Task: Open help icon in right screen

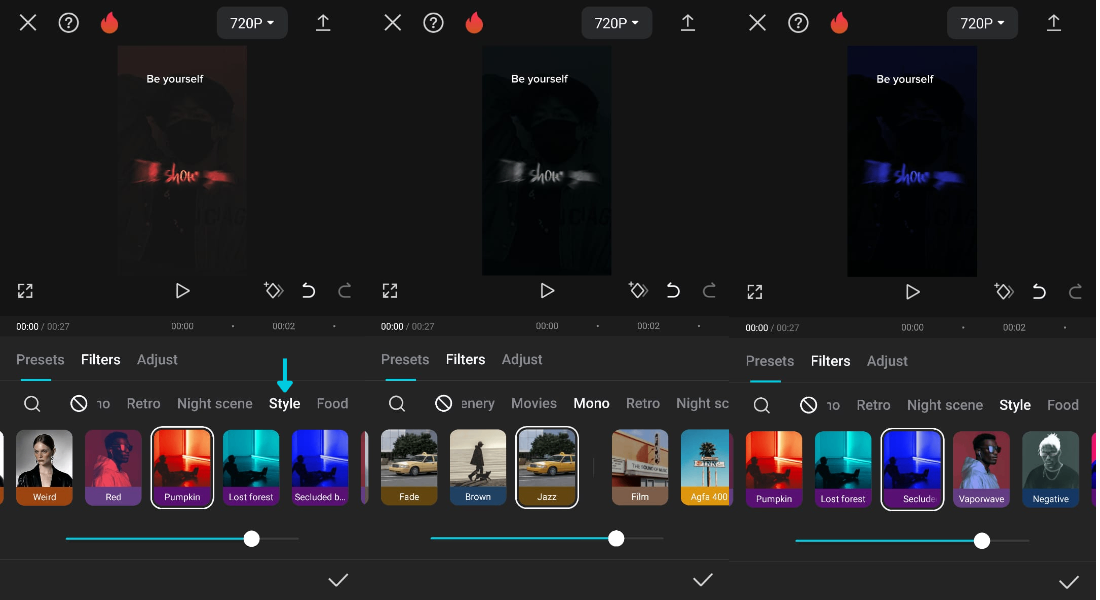Action: [x=798, y=23]
